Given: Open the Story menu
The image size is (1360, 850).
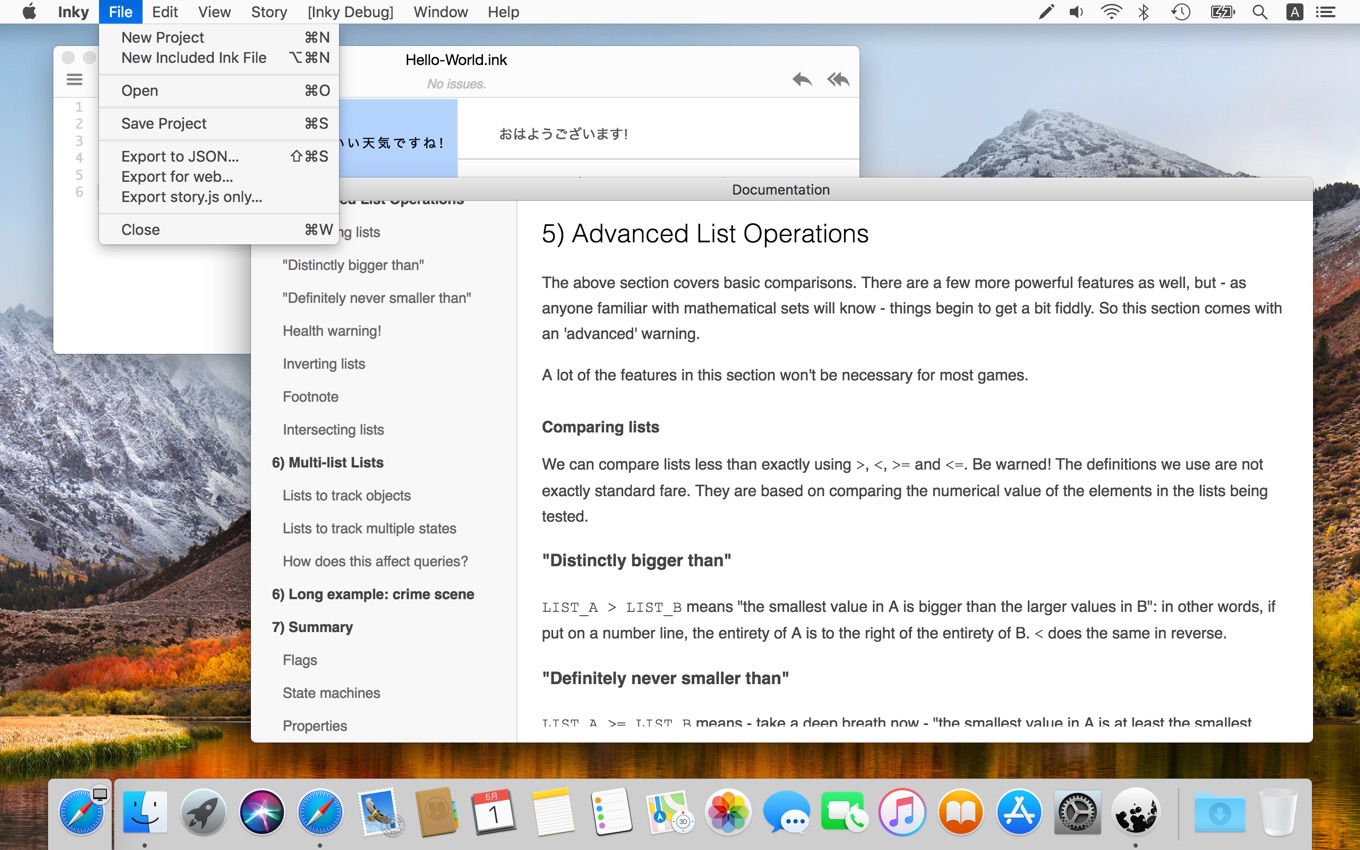Looking at the screenshot, I should click(269, 12).
